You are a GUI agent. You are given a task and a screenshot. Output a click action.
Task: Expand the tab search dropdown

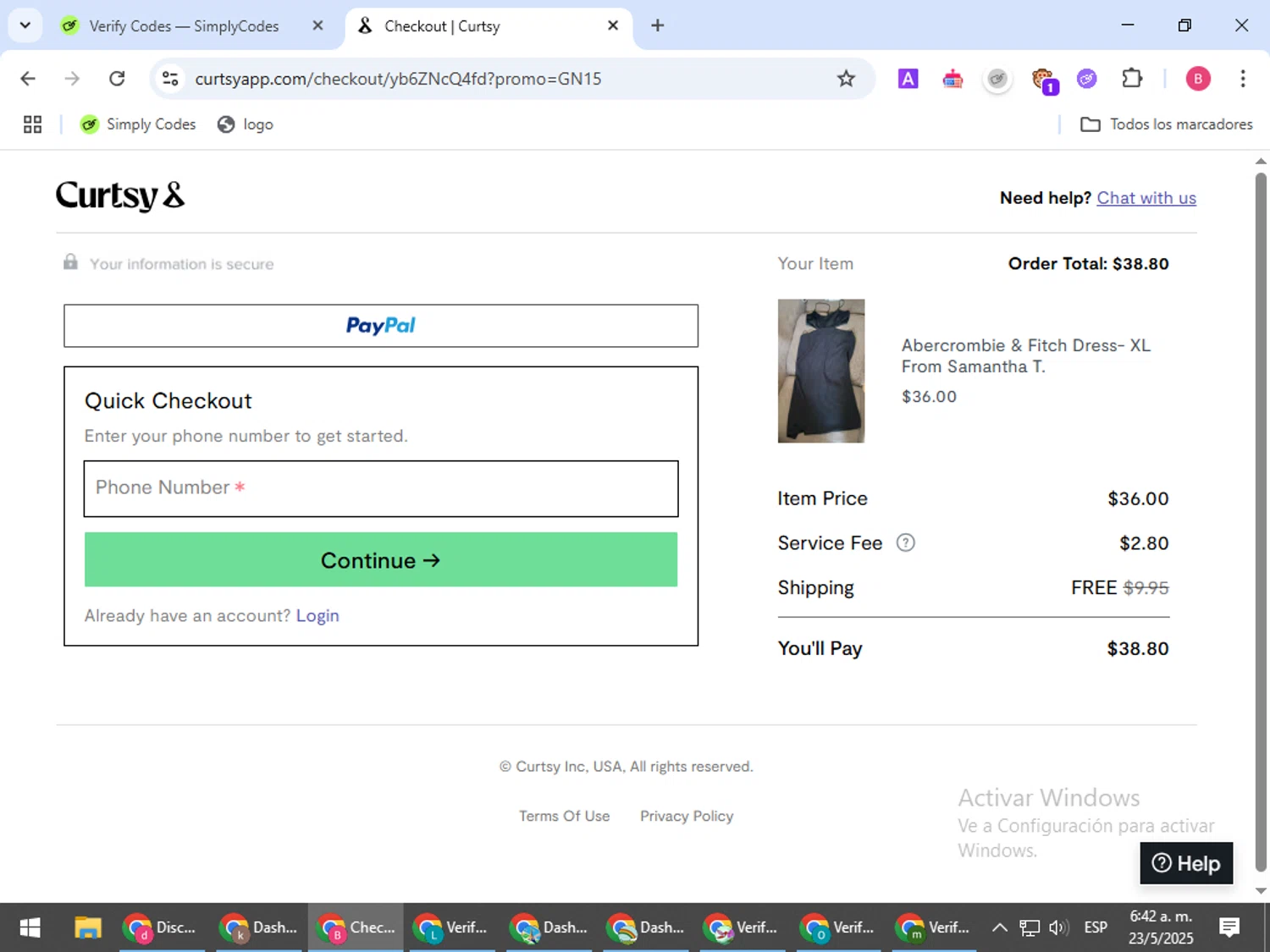click(x=25, y=25)
